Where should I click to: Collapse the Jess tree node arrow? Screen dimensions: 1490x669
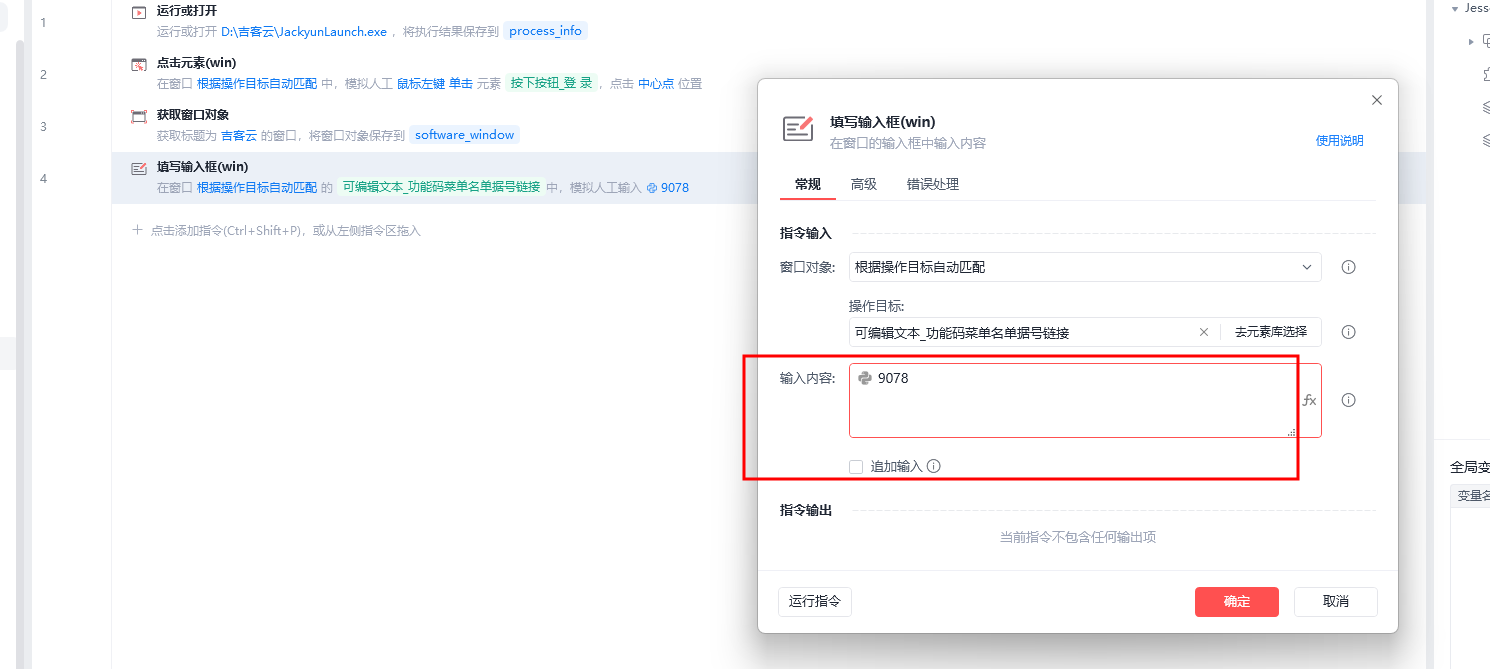(x=1456, y=8)
